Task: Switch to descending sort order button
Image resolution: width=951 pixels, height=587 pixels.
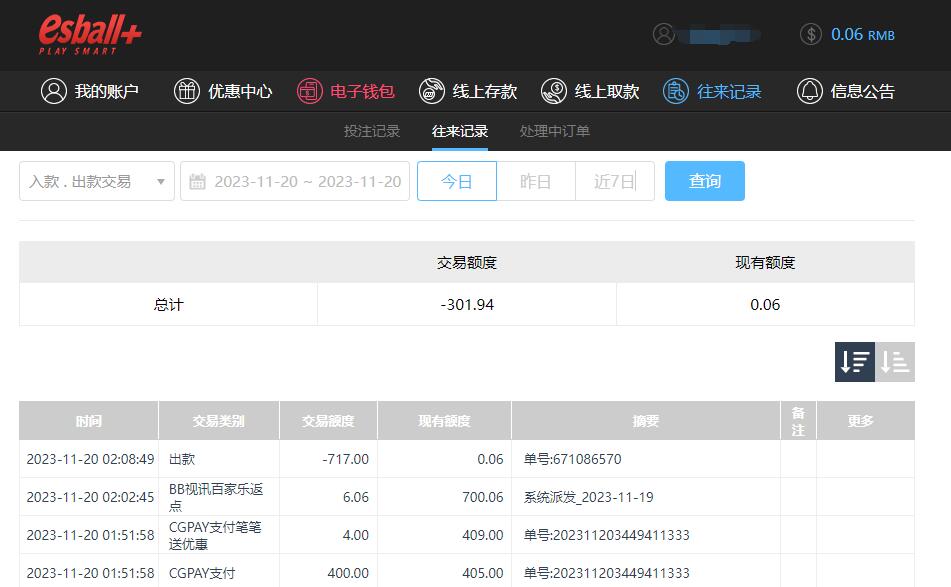Action: click(855, 362)
